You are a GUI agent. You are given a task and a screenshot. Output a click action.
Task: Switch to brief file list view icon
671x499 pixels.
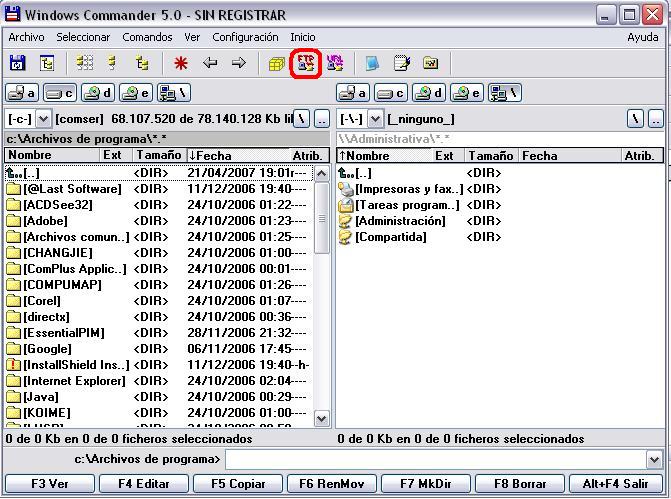coord(84,63)
